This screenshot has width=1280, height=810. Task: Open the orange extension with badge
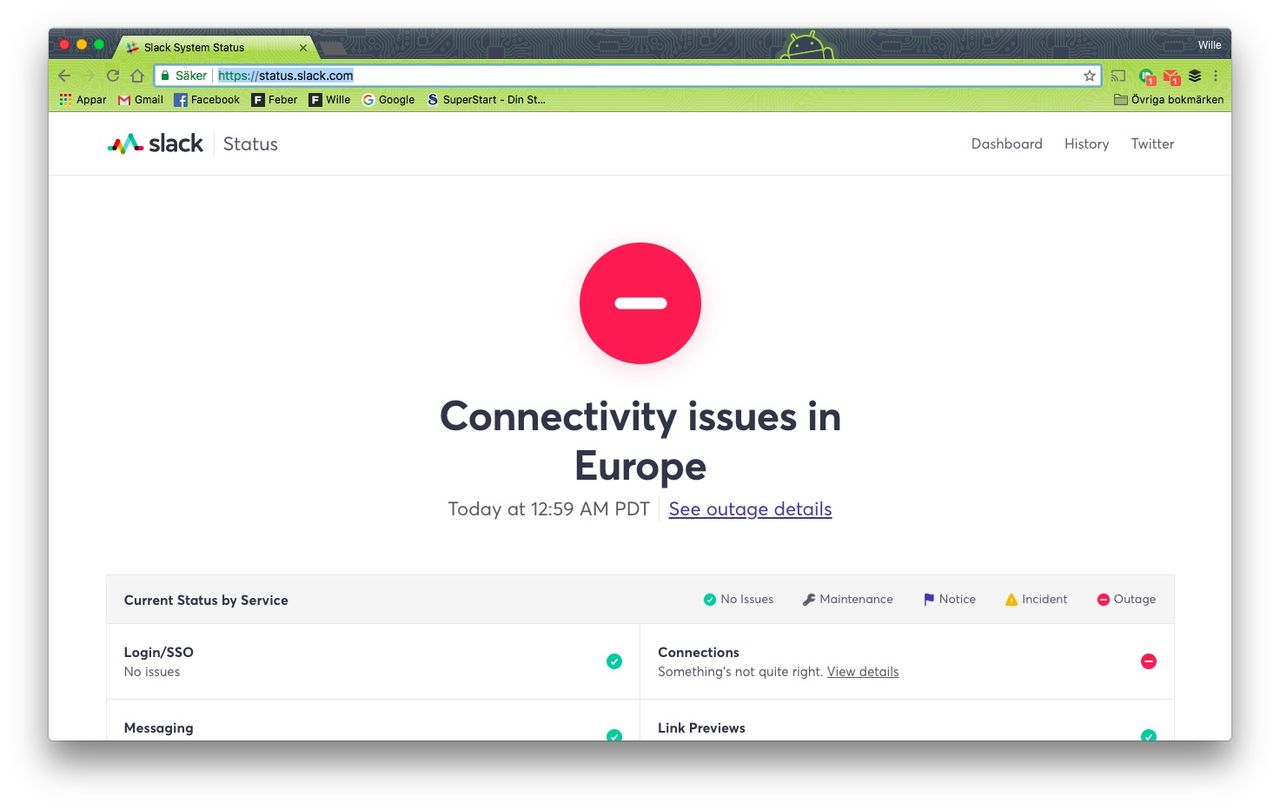[1171, 76]
